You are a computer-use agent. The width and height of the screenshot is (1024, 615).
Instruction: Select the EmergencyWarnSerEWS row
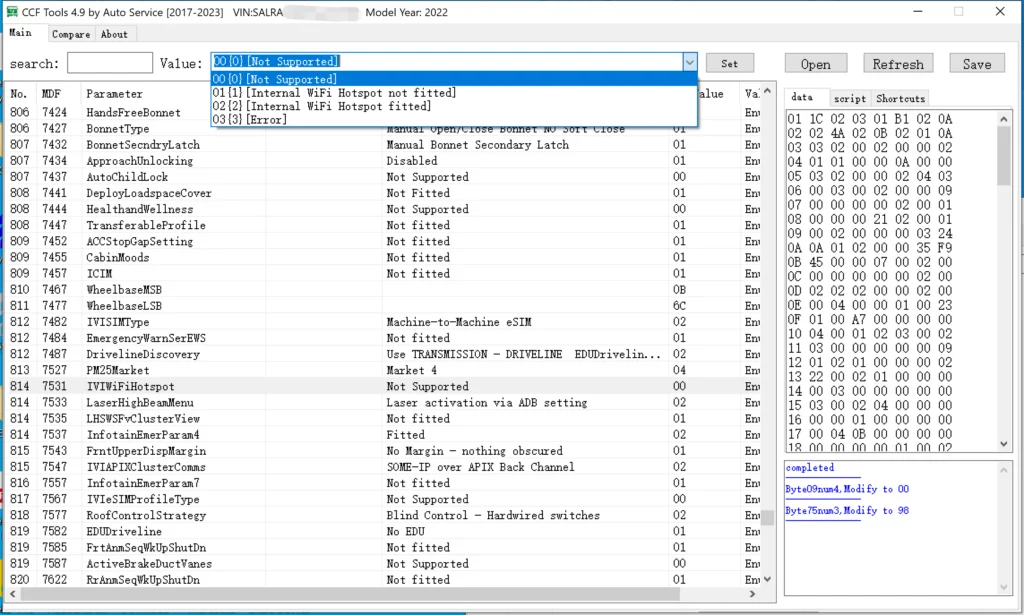[384, 338]
